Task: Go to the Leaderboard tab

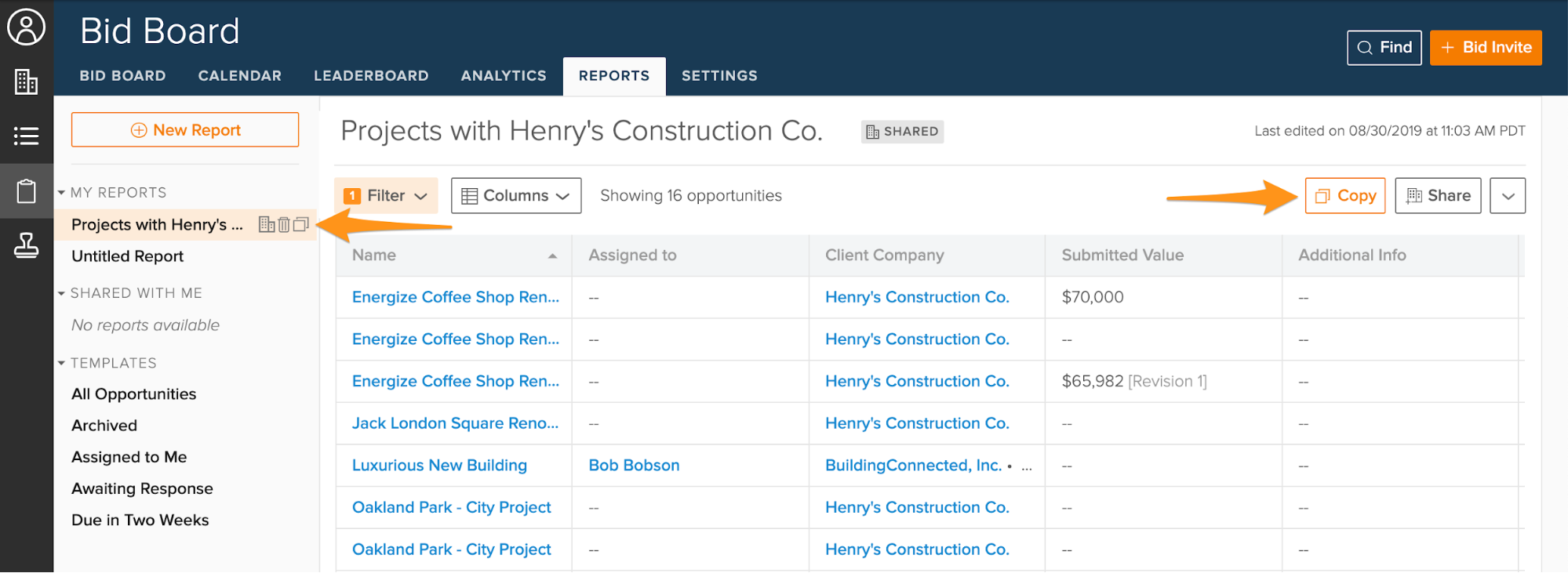Action: pyautogui.click(x=371, y=76)
